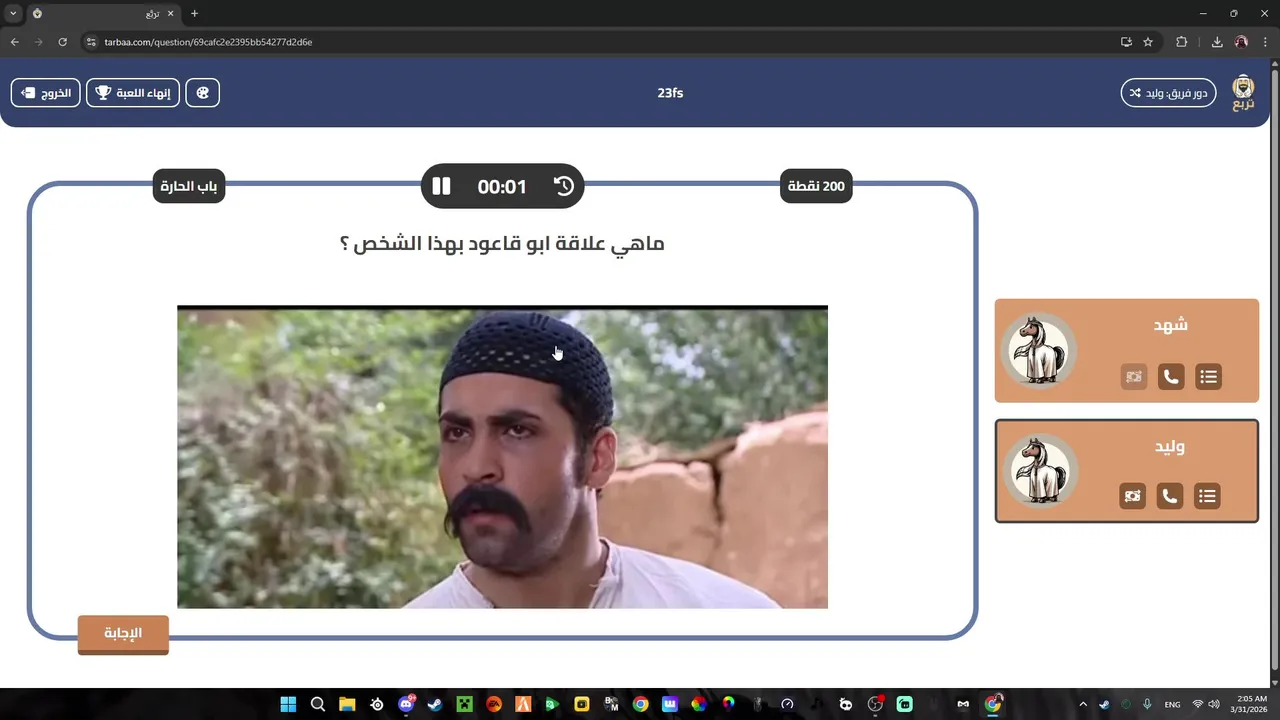The image size is (1280, 720).
Task: Click the microphone tray icon
Action: click(x=1147, y=704)
